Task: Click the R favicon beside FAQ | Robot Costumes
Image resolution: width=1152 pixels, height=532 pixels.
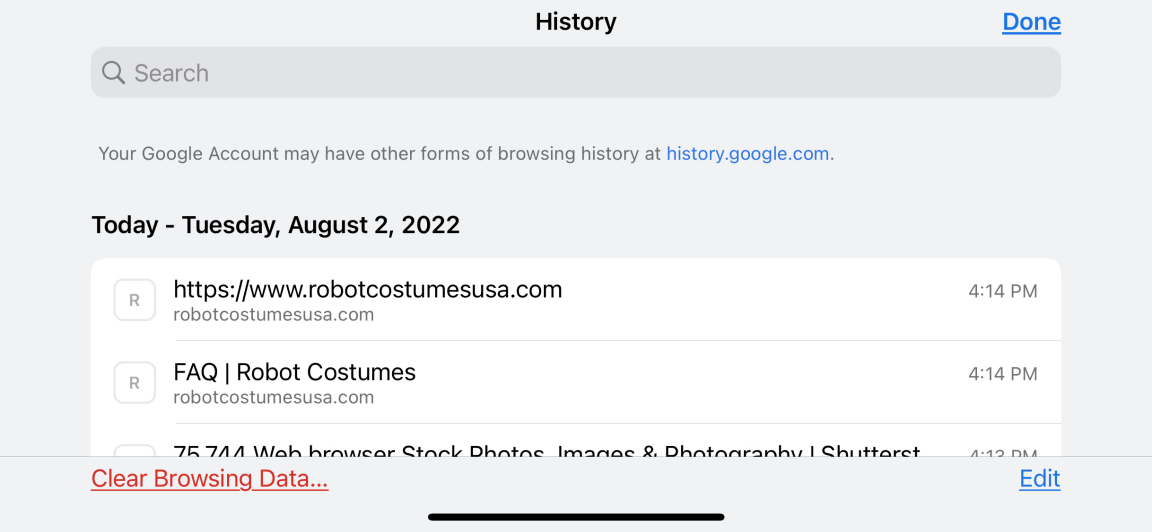Action: [134, 382]
